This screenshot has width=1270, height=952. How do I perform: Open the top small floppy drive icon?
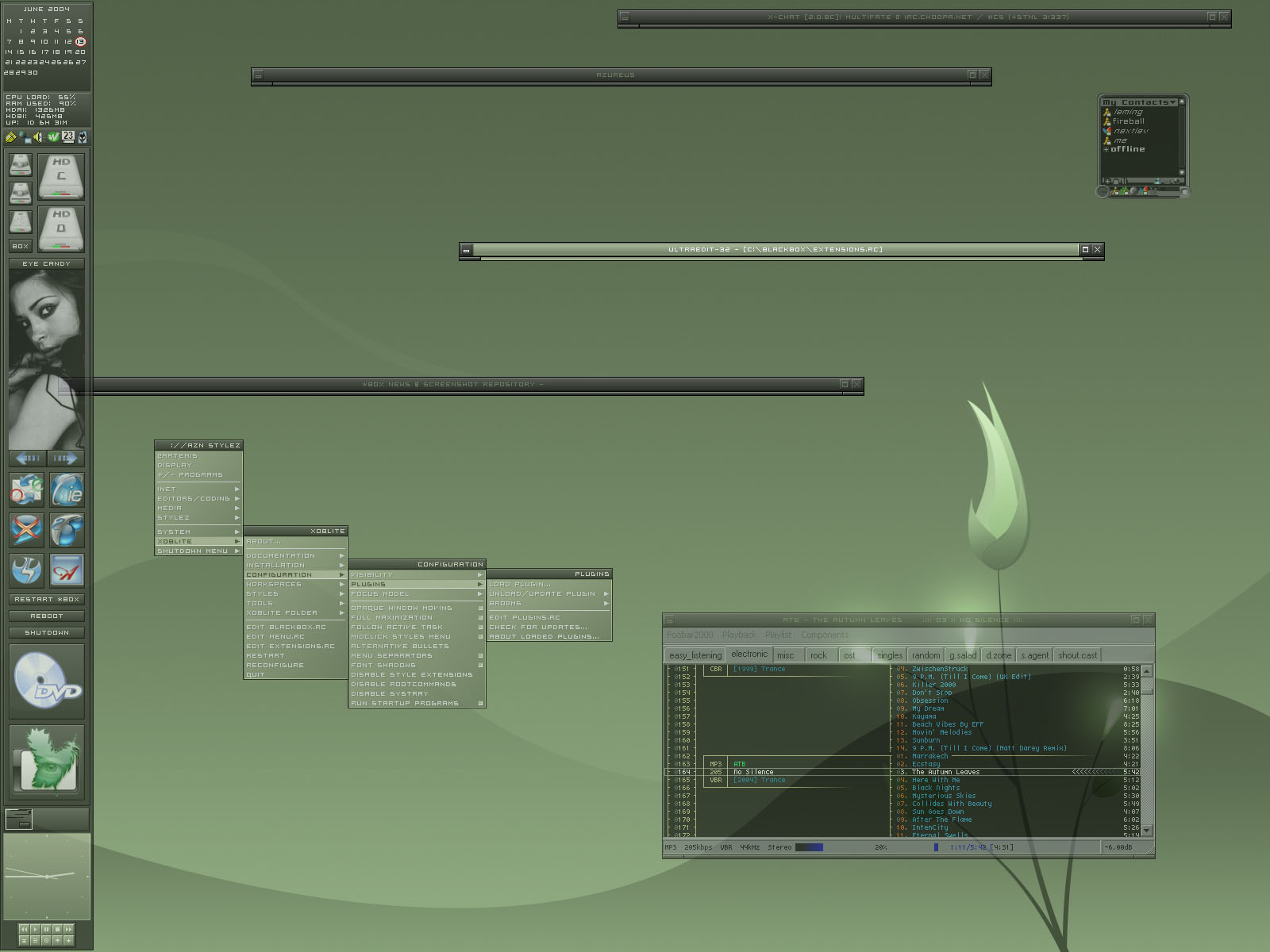21,165
